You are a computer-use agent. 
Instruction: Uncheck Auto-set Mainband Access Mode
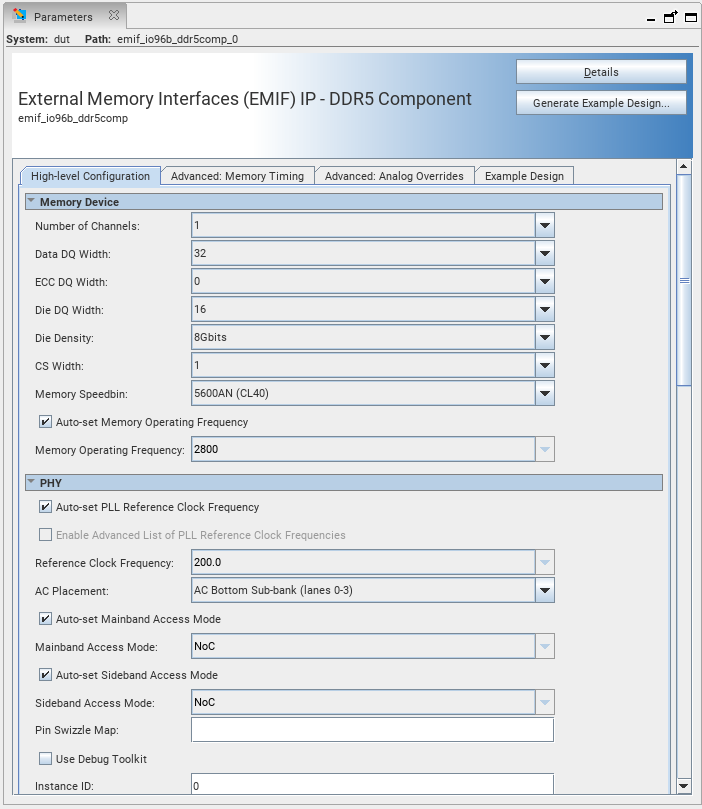pyautogui.click(x=45, y=619)
